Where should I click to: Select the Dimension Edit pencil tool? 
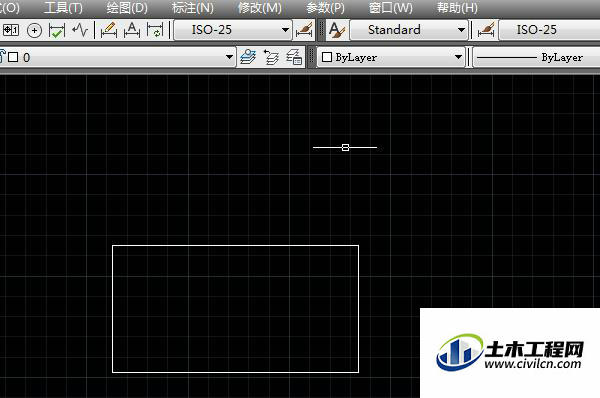pyautogui.click(x=109, y=30)
